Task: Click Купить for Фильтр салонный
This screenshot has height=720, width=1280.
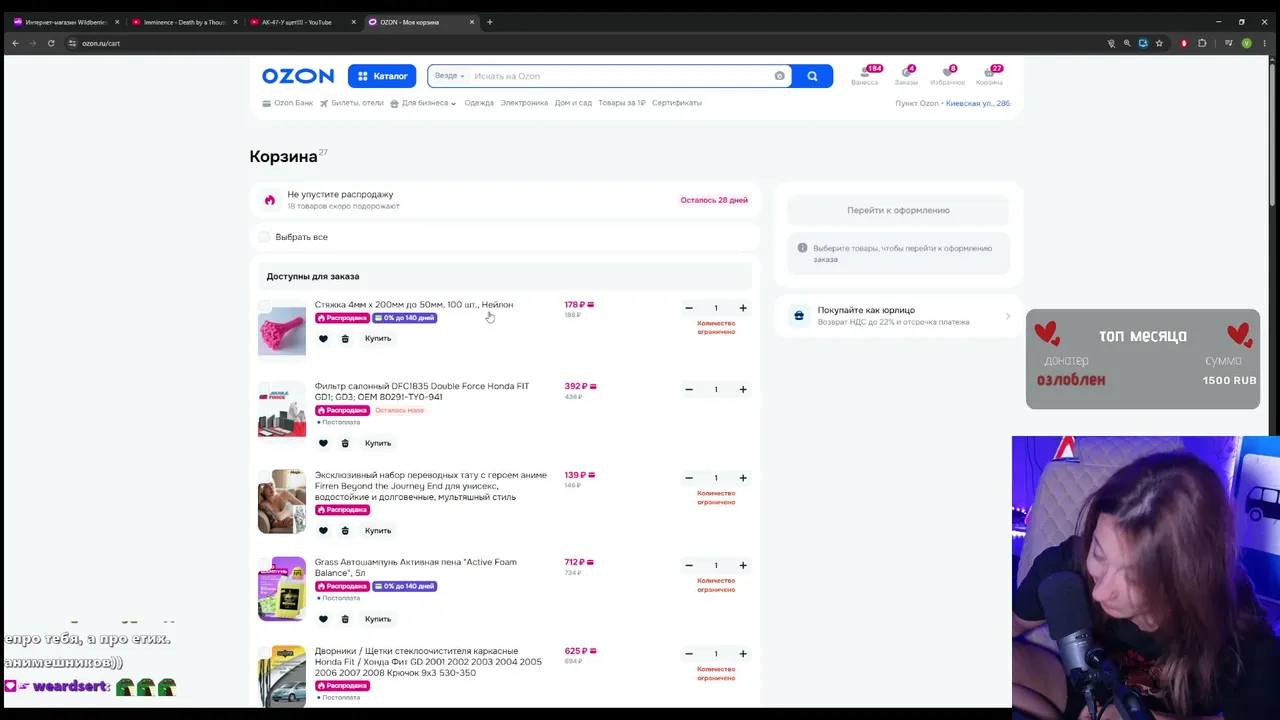Action: click(x=378, y=443)
